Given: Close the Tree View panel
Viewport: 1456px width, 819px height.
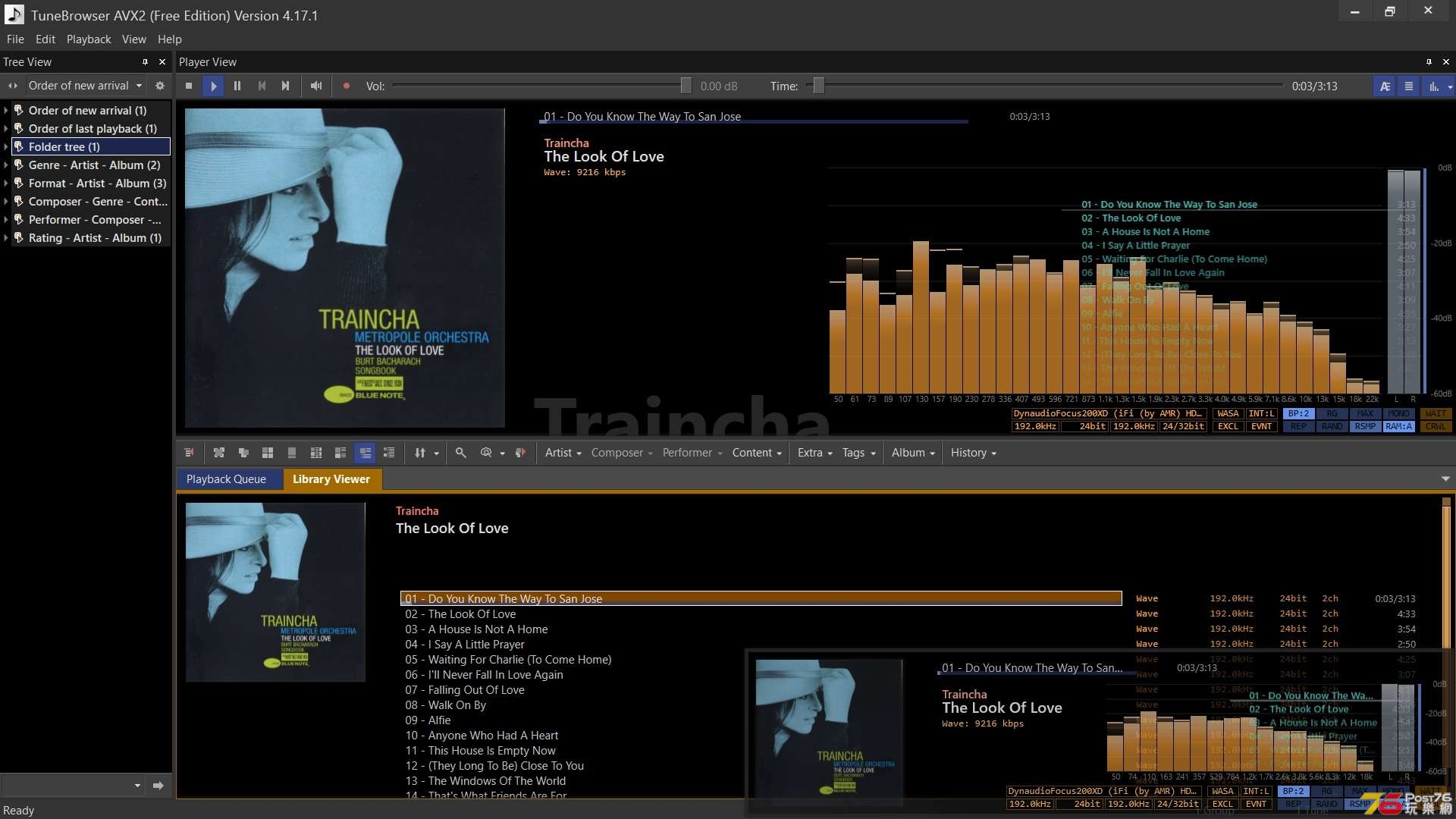Looking at the screenshot, I should coord(162,61).
